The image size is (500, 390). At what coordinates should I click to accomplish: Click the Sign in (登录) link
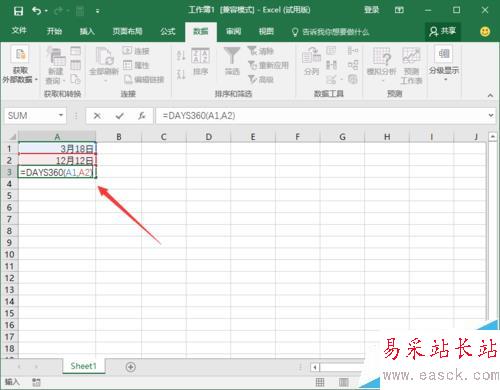click(371, 10)
